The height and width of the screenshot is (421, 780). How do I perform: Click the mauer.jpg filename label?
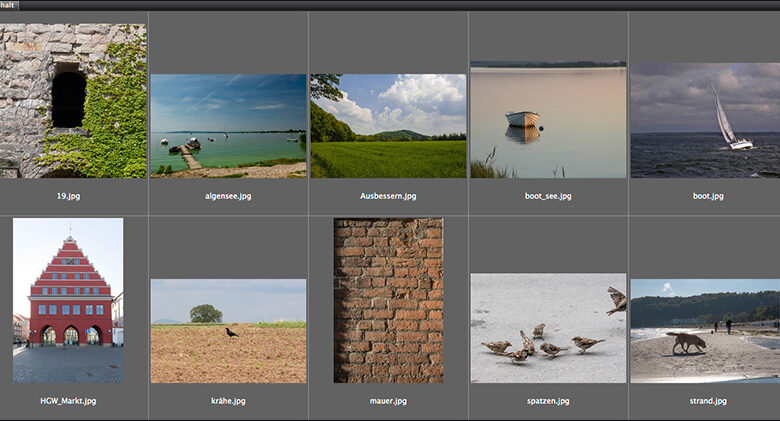click(388, 401)
